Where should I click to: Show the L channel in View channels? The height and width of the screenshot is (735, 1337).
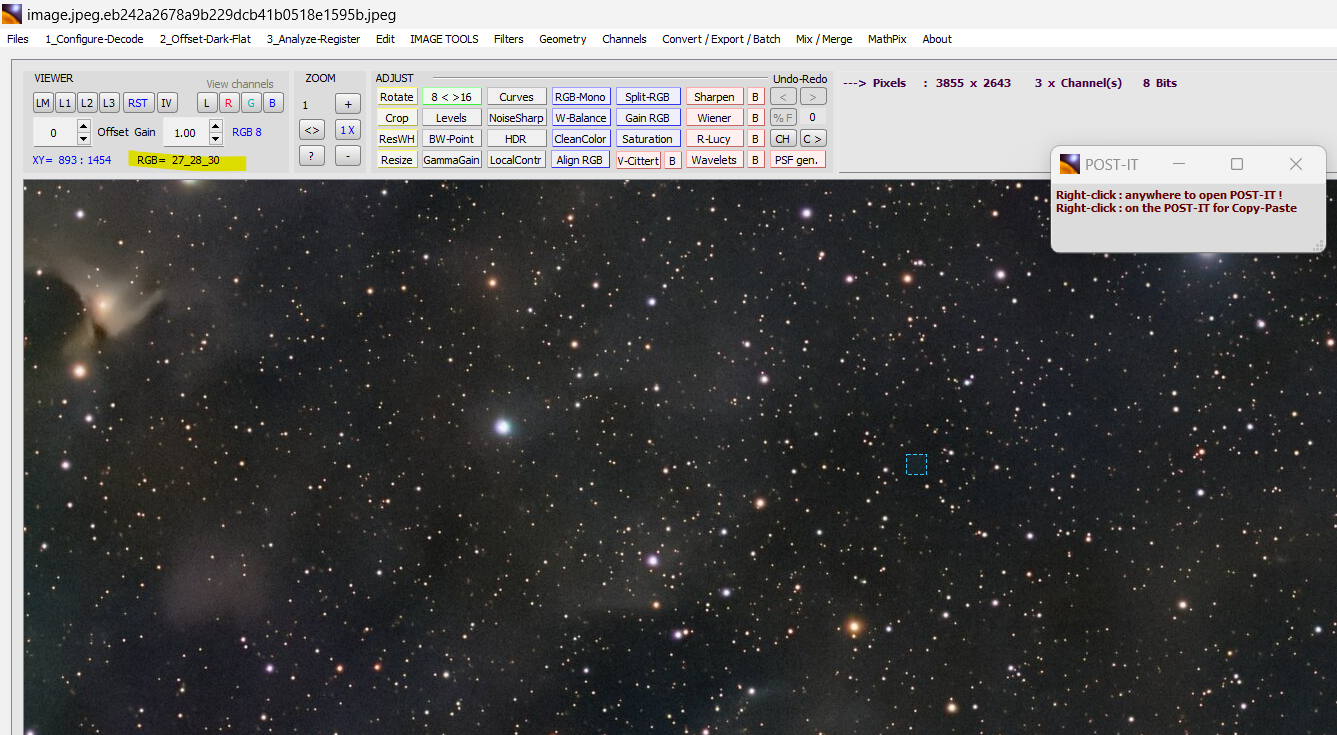click(206, 103)
